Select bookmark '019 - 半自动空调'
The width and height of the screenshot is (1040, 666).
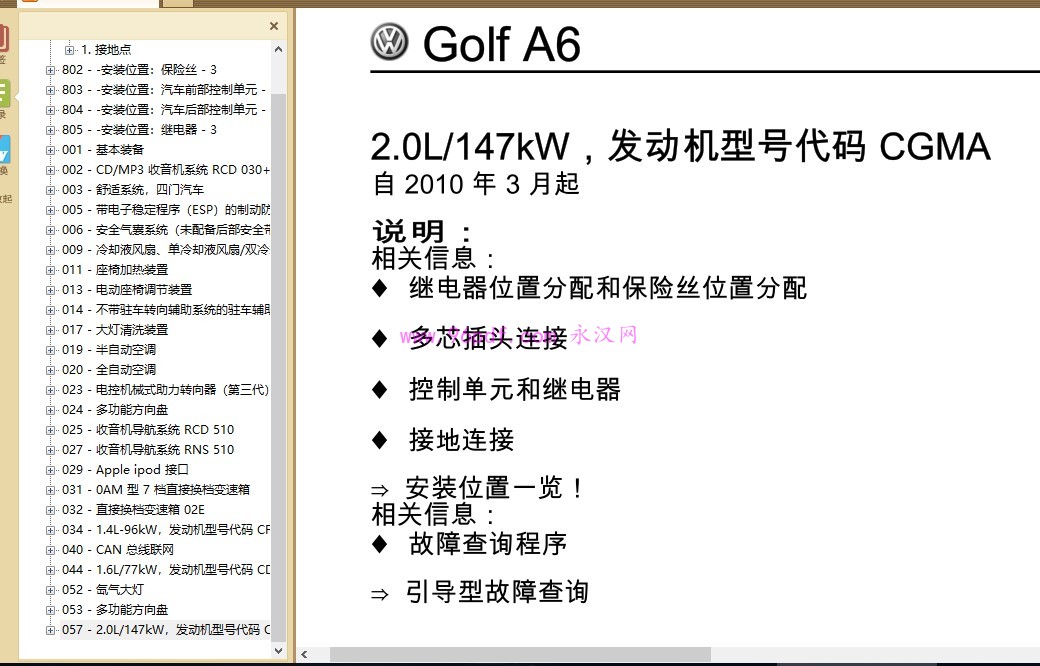coord(109,350)
